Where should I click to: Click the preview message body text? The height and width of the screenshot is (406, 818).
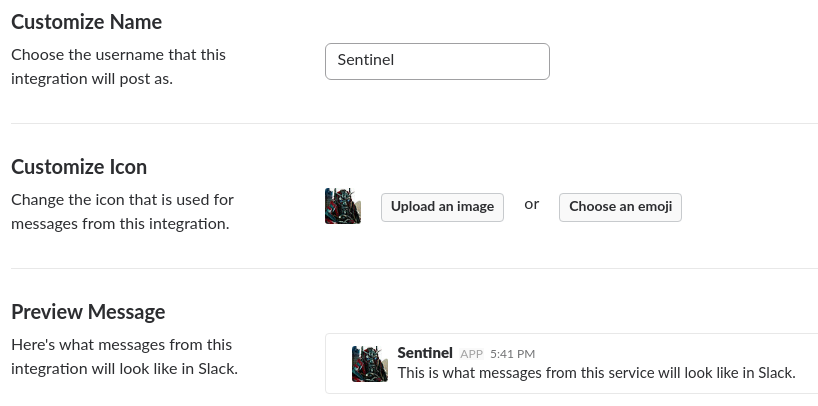596,373
